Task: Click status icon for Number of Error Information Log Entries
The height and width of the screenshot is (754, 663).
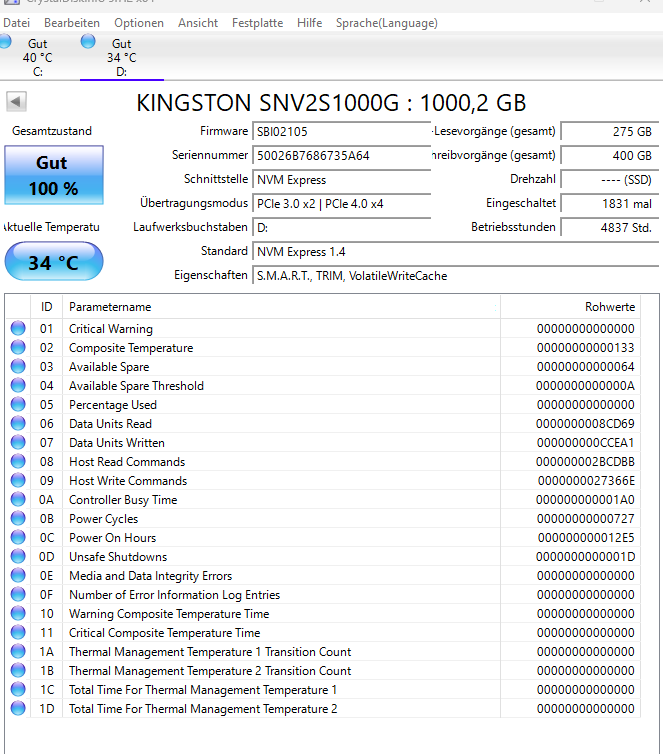Action: click(x=18, y=594)
